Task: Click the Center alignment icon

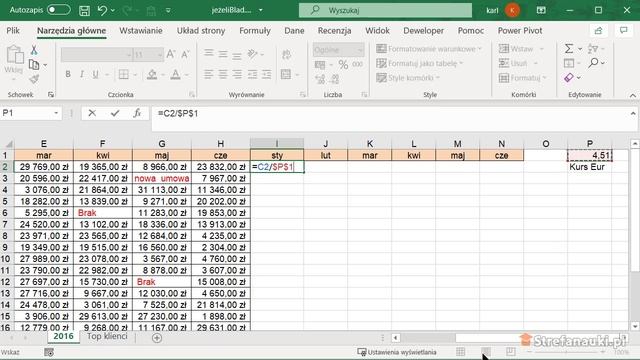Action: (x=223, y=74)
